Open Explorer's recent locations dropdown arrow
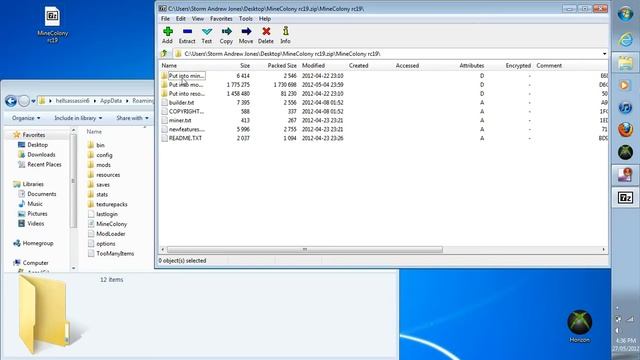The height and width of the screenshot is (360, 640). (x=33, y=101)
